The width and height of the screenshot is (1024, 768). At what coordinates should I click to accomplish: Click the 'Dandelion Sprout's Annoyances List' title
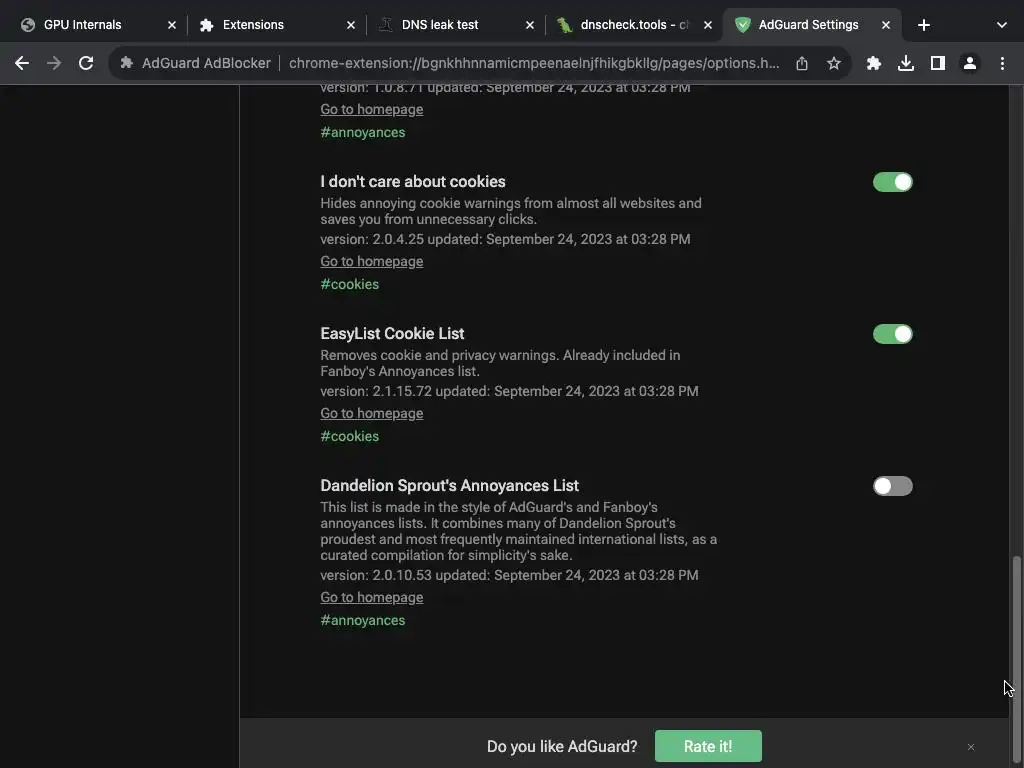pyautogui.click(x=449, y=486)
